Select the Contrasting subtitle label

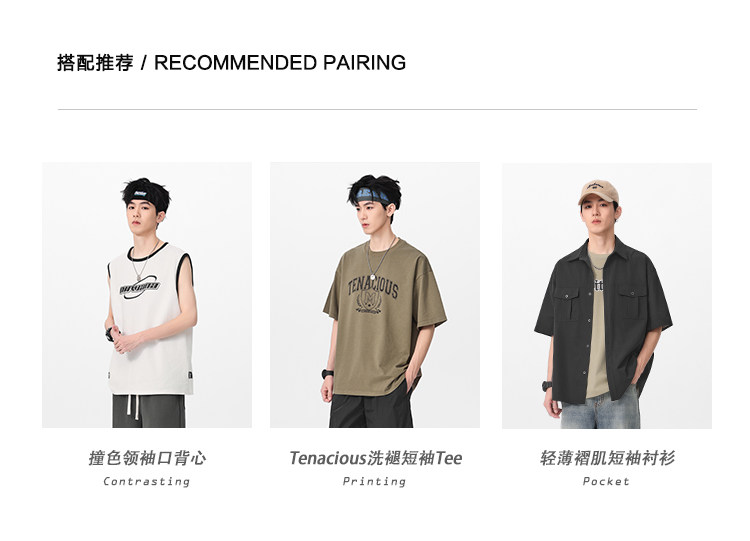point(147,481)
